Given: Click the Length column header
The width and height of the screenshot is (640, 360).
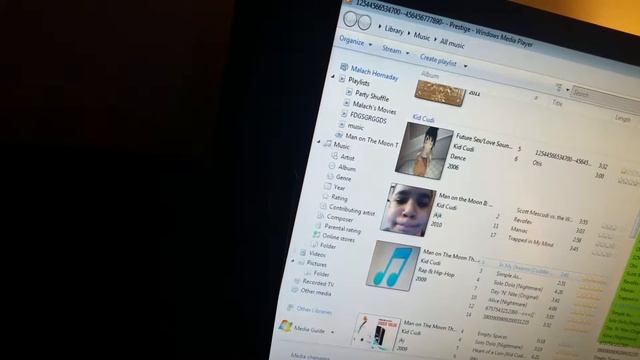Looking at the screenshot, I should coord(623,118).
